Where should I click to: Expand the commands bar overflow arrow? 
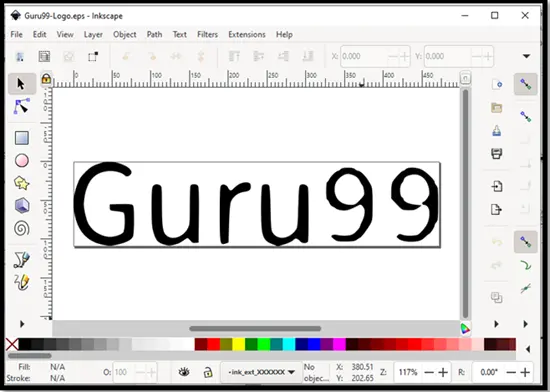click(x=496, y=324)
